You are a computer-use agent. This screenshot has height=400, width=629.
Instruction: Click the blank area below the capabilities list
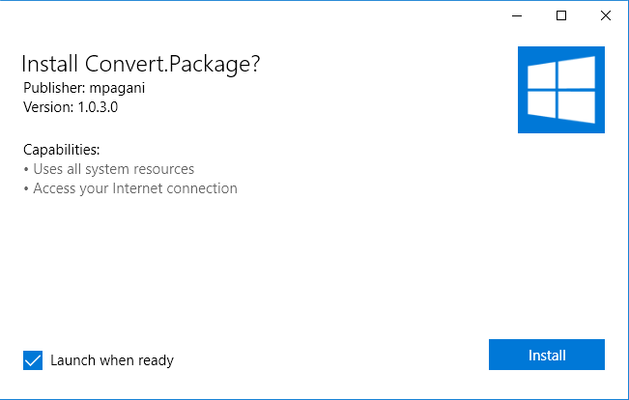click(x=257, y=265)
